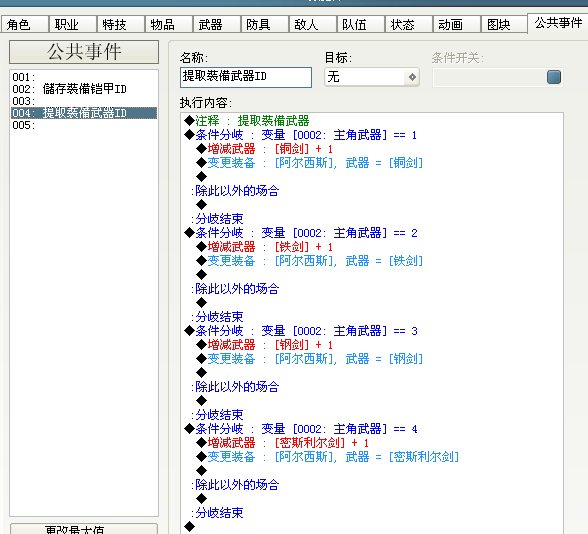
Task: Click the 名称 input field
Action: point(246,77)
